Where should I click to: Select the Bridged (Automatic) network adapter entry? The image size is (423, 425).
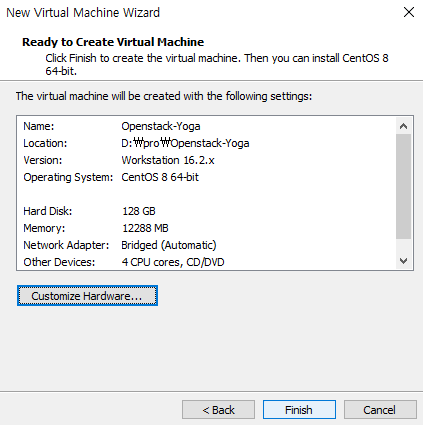click(x=169, y=245)
